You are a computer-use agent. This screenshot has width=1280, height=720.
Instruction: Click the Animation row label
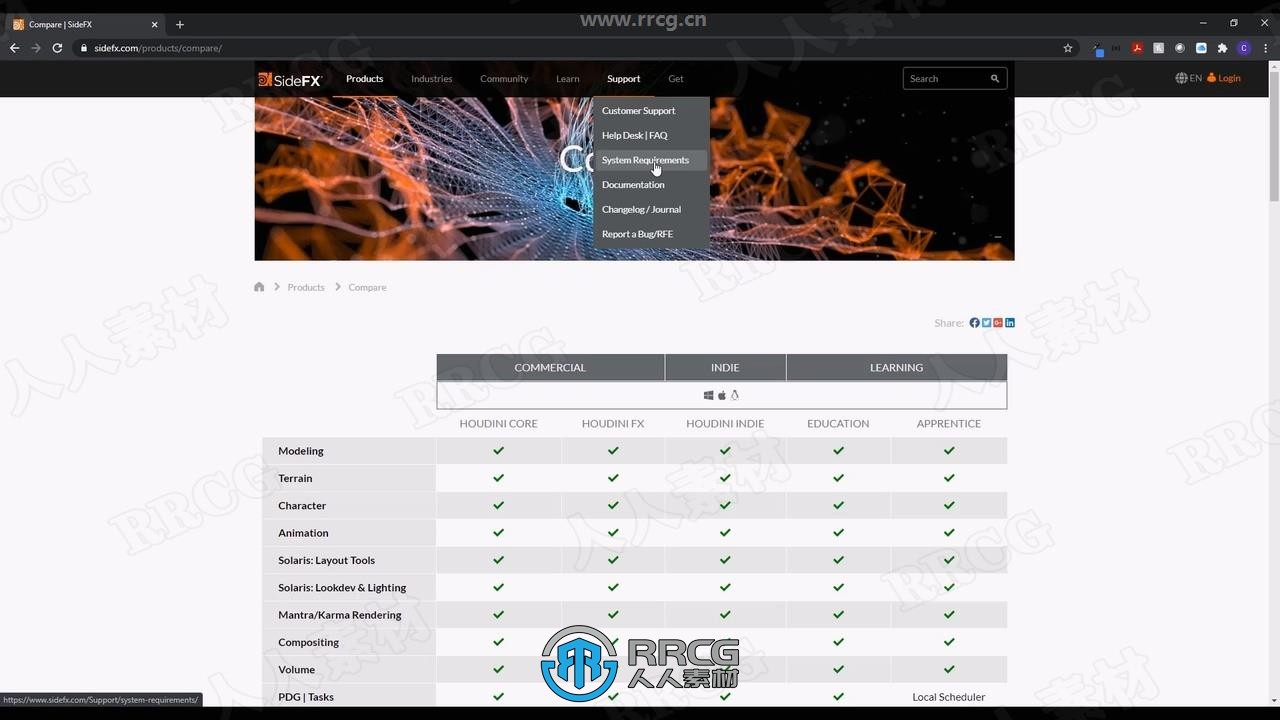click(303, 533)
